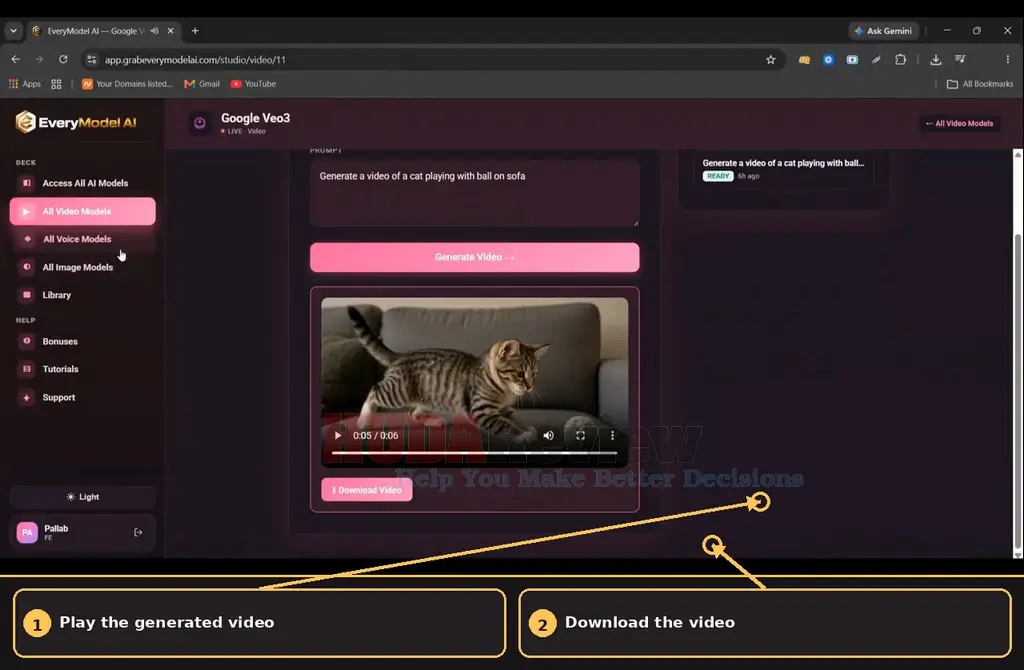The width and height of the screenshot is (1024, 670).
Task: Open Tutorials page
Action: coord(83,369)
